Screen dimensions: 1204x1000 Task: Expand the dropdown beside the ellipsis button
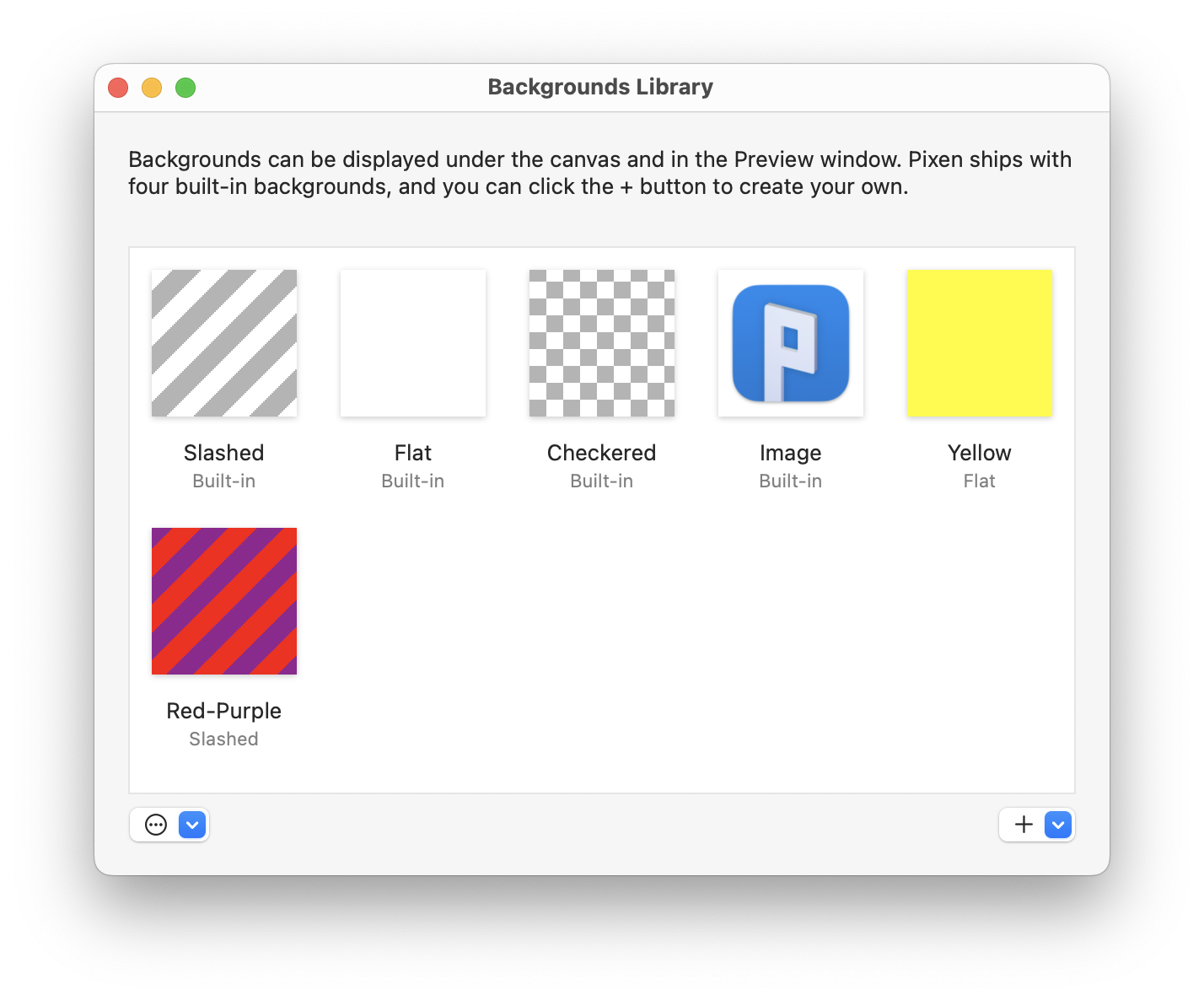coord(191,825)
